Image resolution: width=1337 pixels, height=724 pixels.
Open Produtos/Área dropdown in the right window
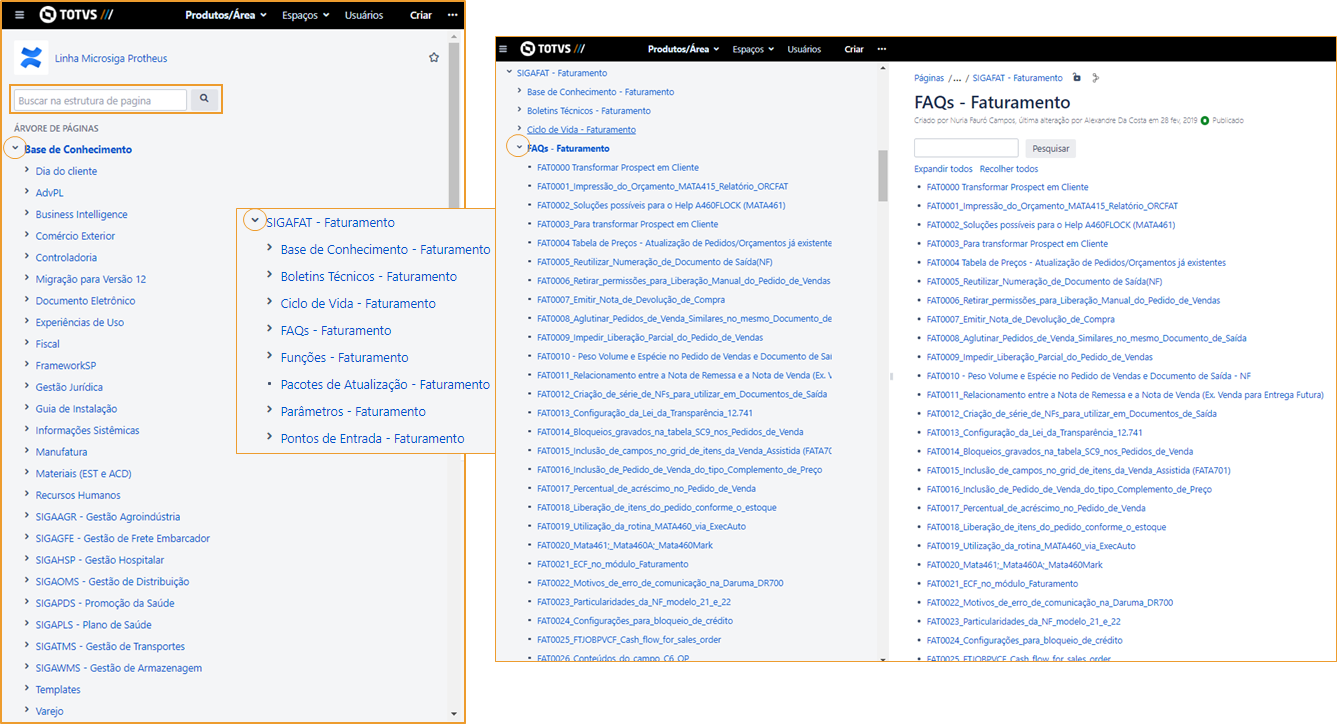click(x=683, y=49)
